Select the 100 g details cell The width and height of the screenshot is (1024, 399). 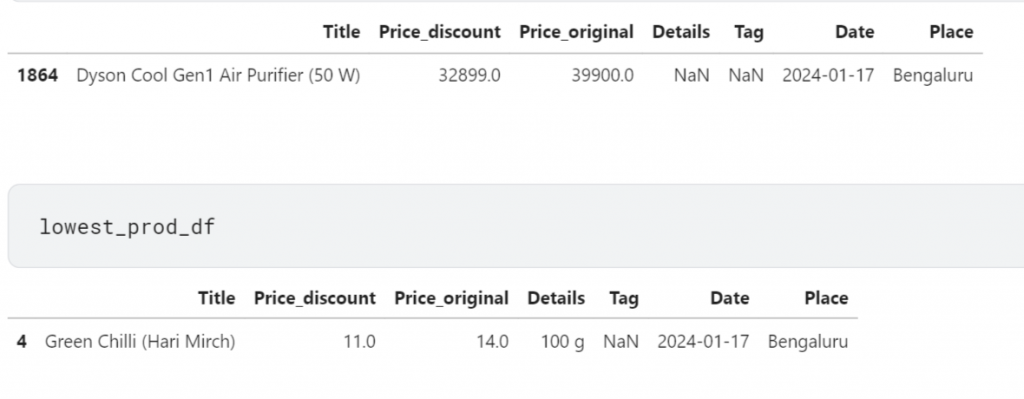coord(562,342)
